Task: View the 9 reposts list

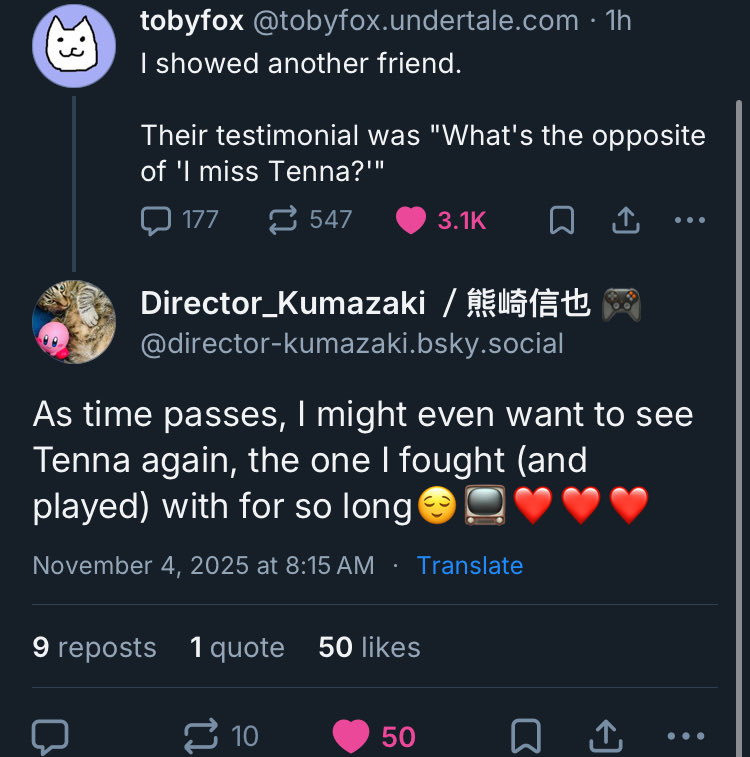Action: (x=94, y=647)
